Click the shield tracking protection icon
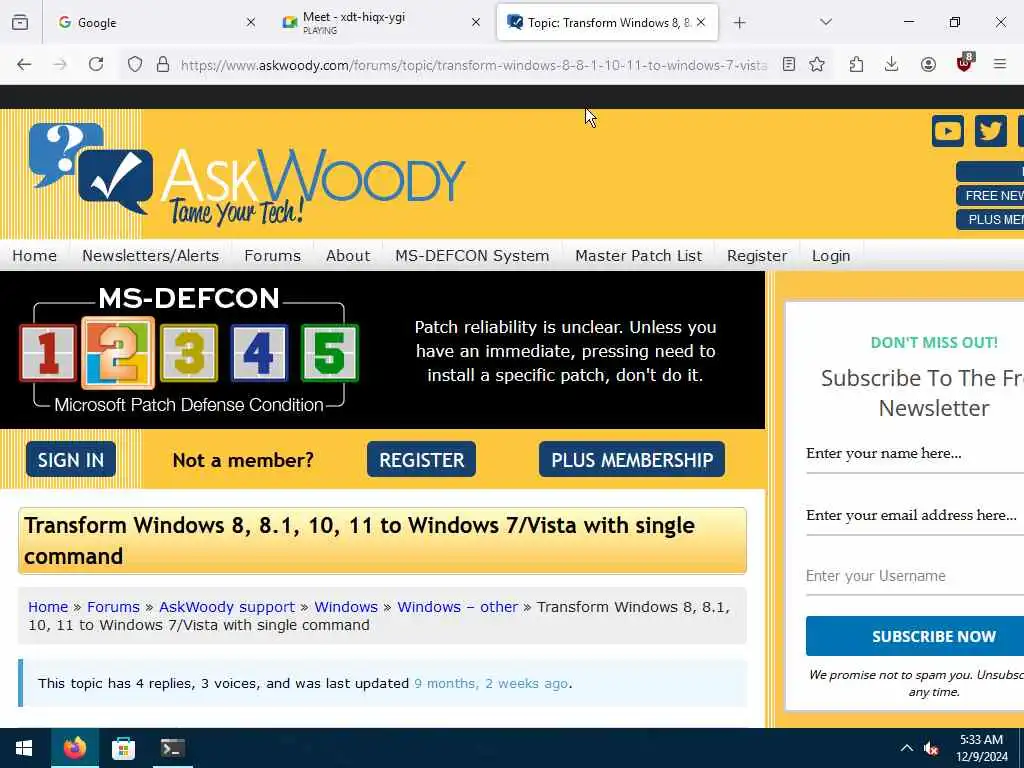 click(135, 64)
